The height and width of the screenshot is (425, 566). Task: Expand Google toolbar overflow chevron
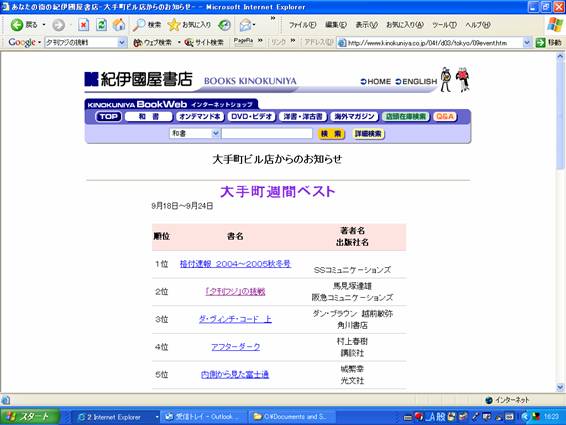260,41
